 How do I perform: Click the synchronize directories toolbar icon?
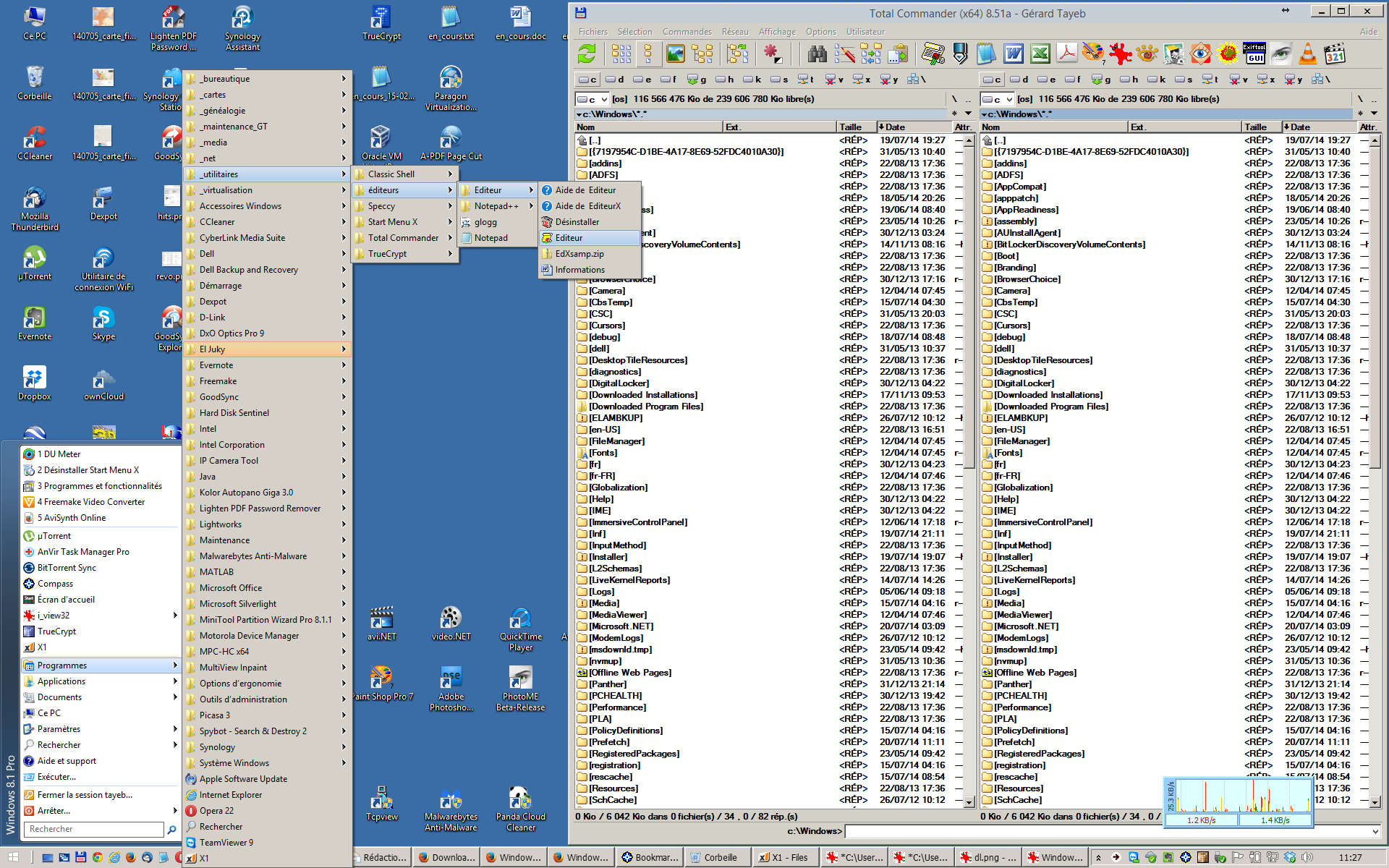tap(871, 54)
